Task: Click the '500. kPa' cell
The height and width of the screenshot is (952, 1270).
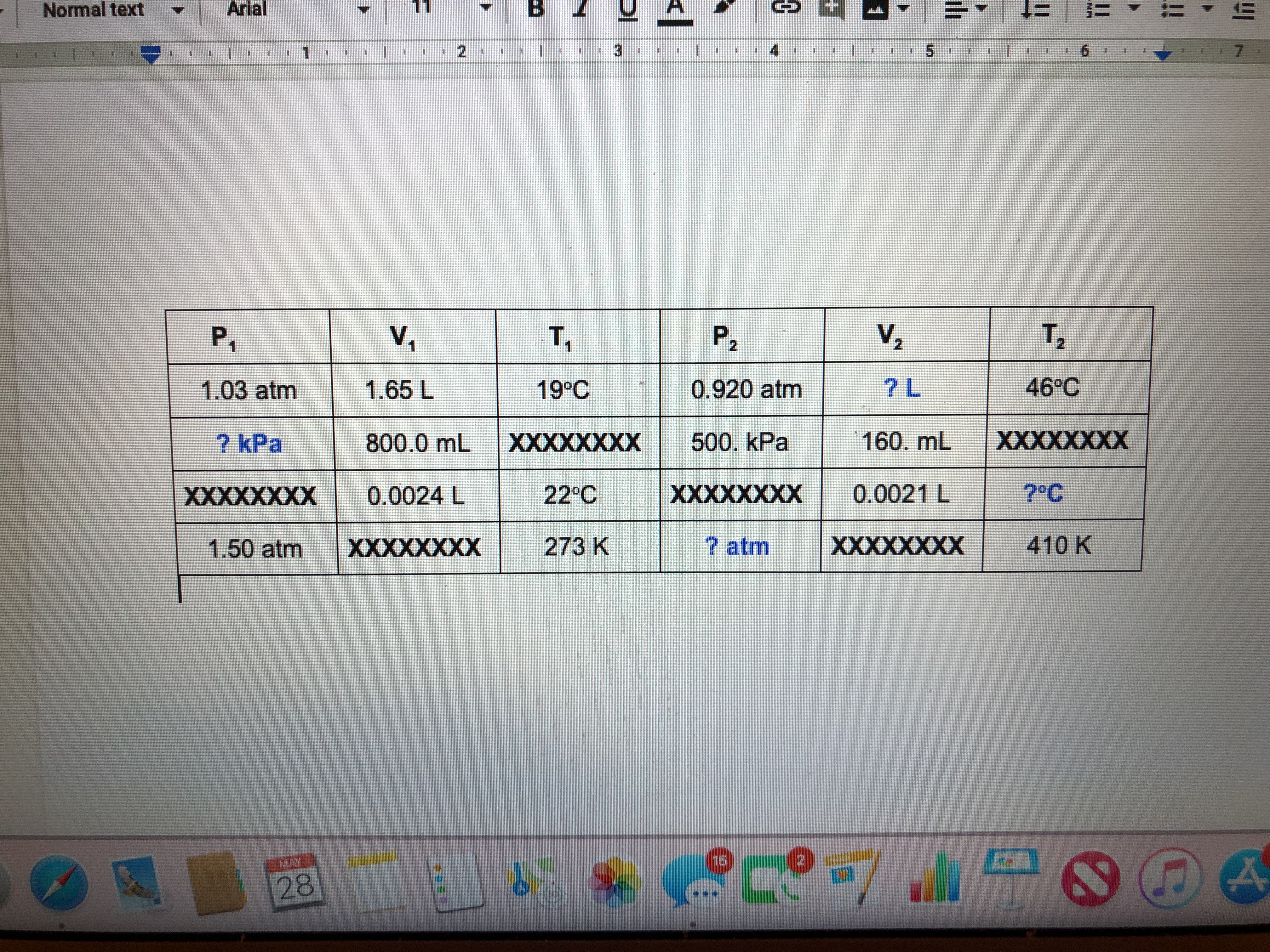Action: point(741,442)
